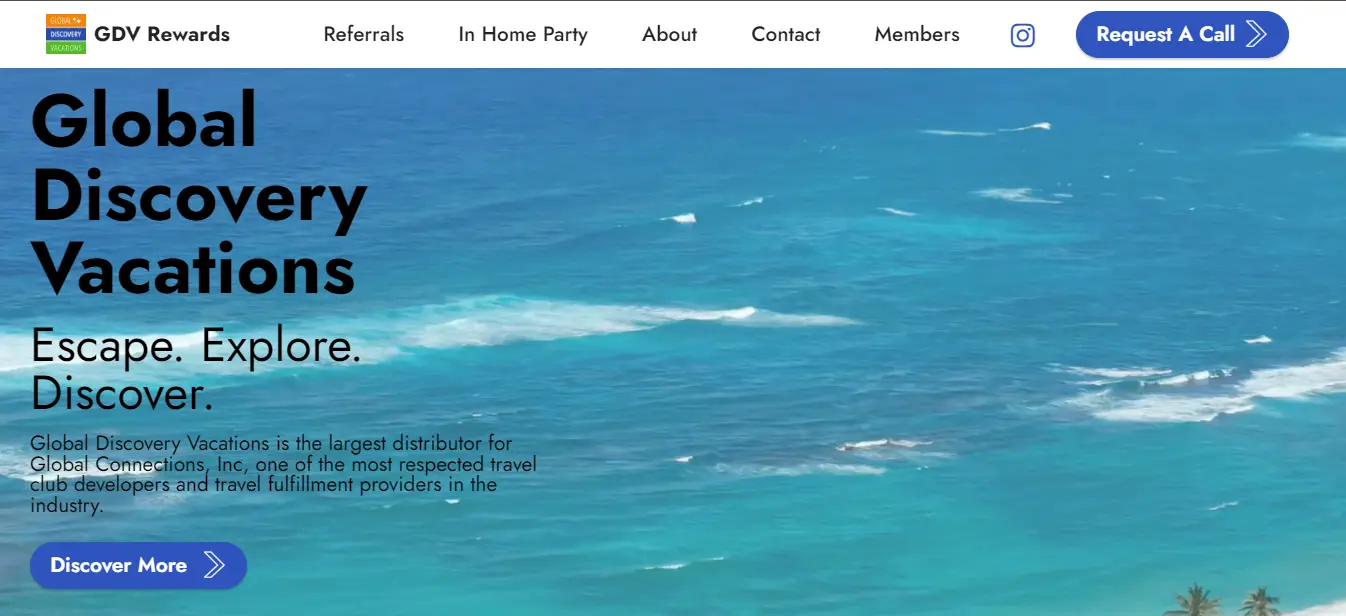The height and width of the screenshot is (616, 1346).
Task: Click the company description paragraph
Action: 284,474
